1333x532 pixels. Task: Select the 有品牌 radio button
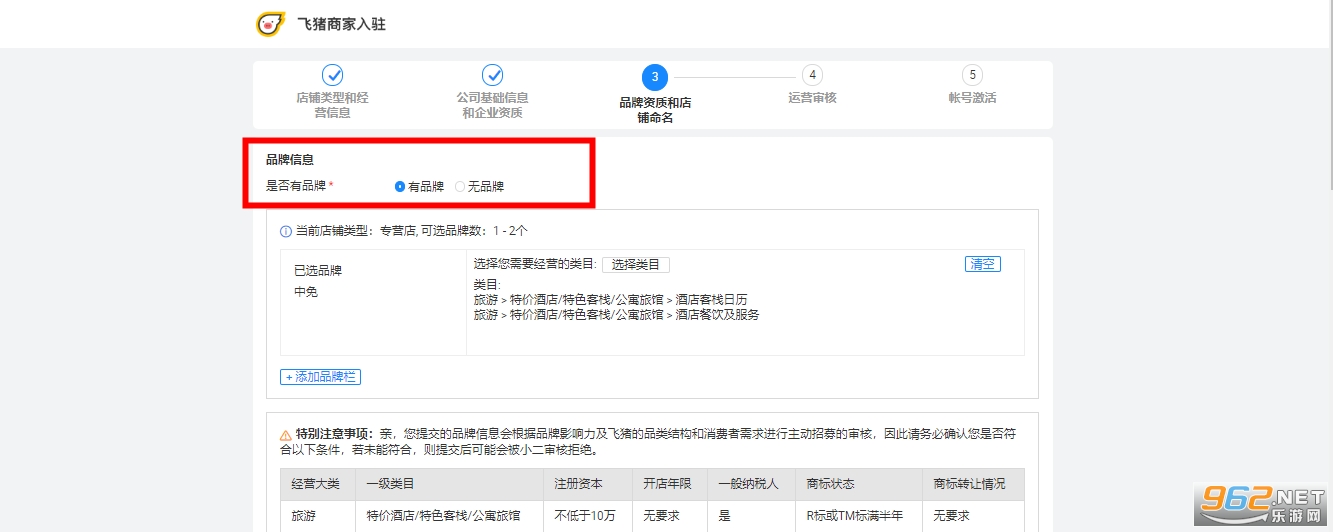point(400,186)
